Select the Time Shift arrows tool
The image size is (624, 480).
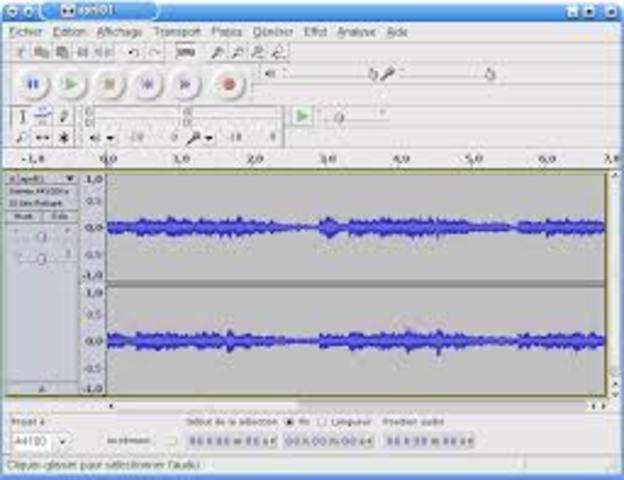(x=42, y=138)
